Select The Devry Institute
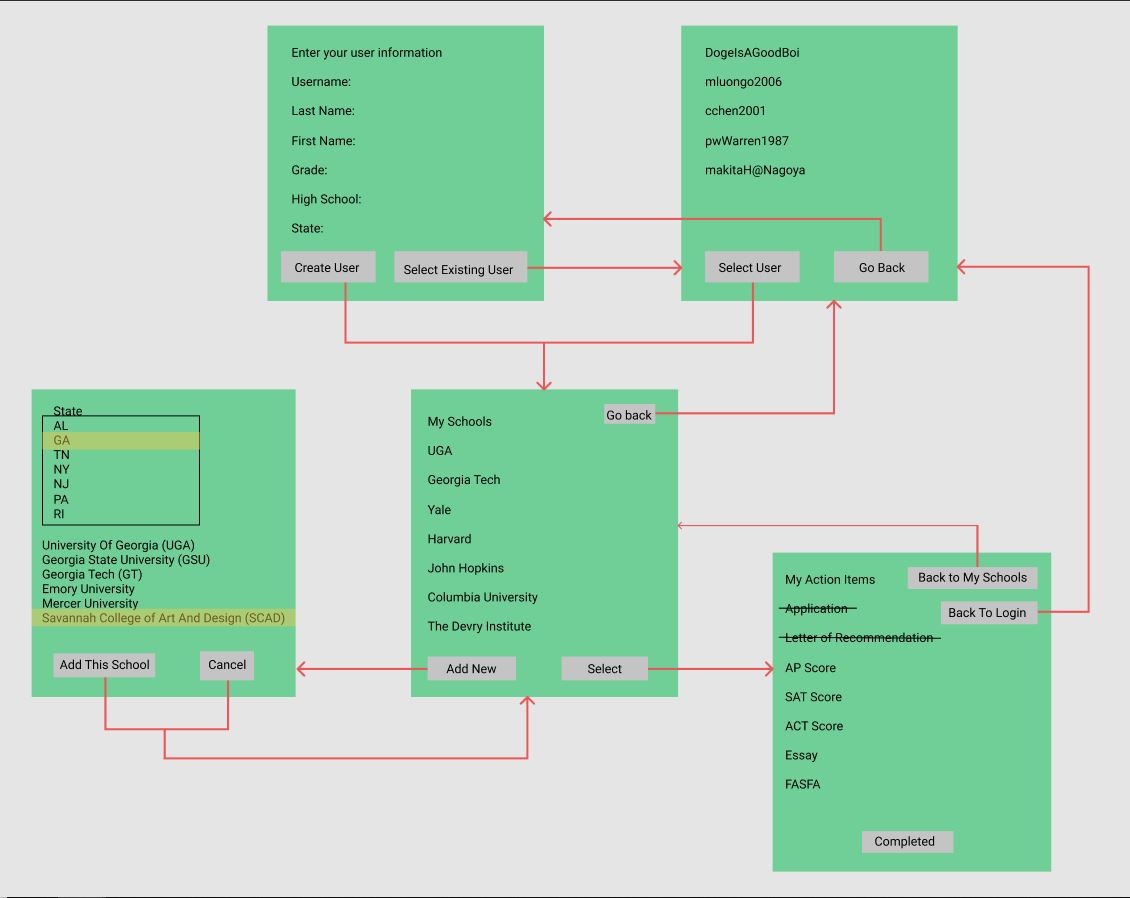This screenshot has height=898, width=1130. (x=479, y=626)
